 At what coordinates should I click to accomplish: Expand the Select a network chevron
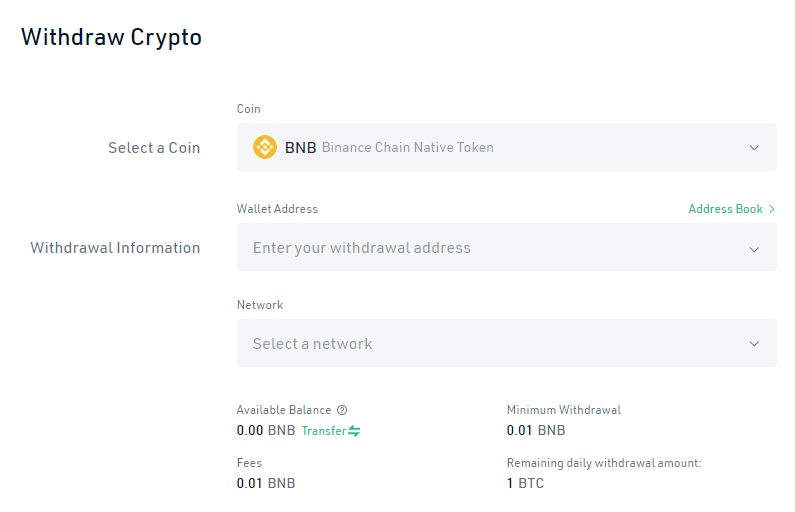(754, 344)
